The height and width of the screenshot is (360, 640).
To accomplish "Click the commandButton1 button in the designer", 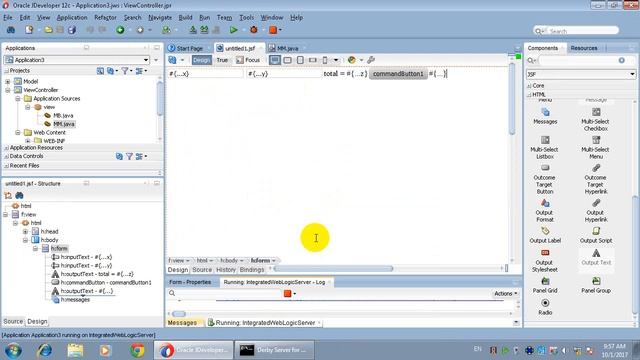I will [398, 74].
